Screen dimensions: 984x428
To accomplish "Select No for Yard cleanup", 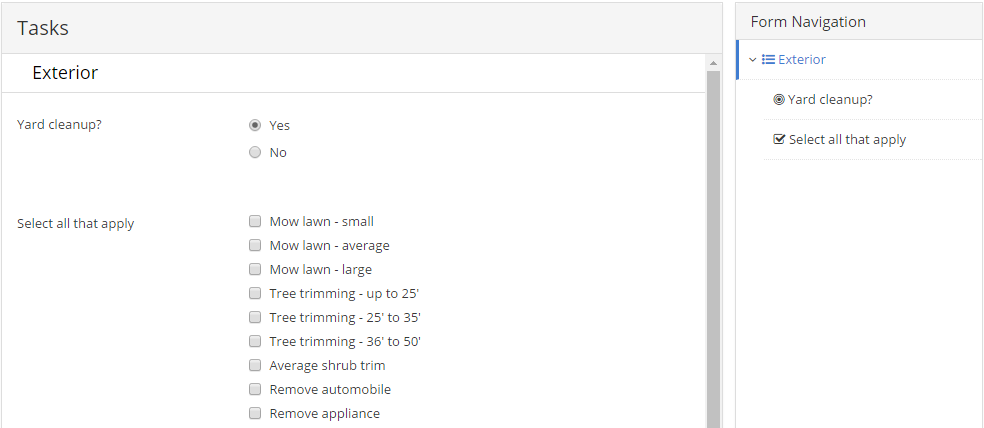I will click(x=255, y=152).
